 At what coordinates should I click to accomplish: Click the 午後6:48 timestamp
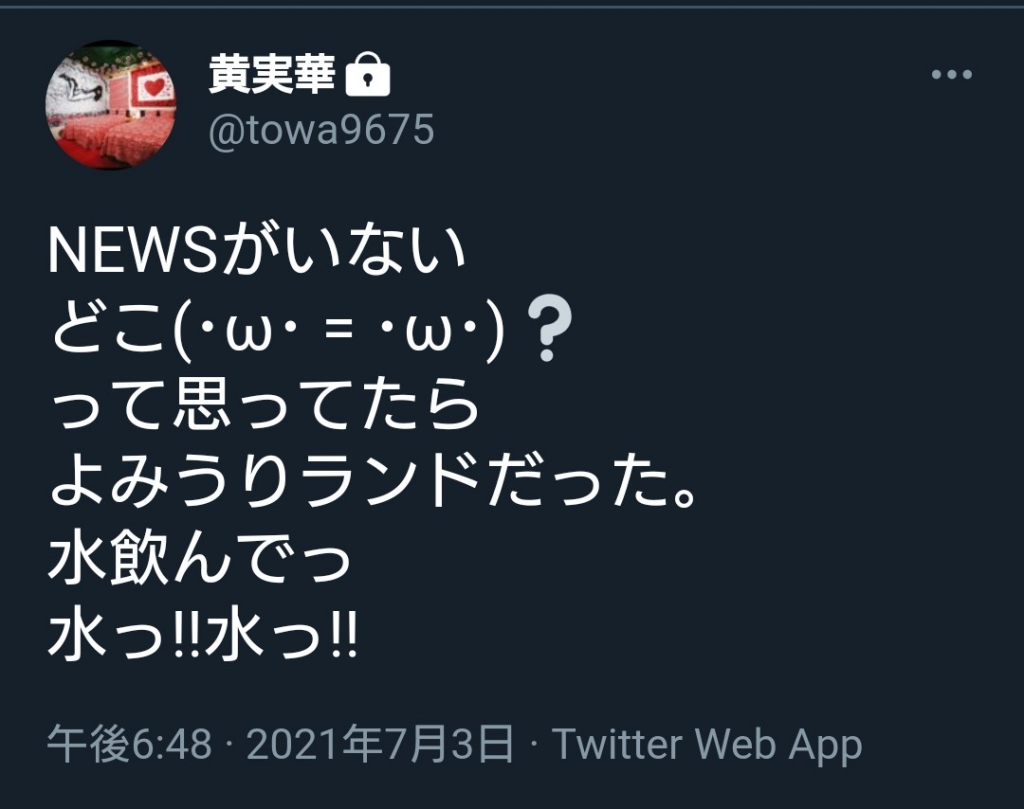pos(130,744)
